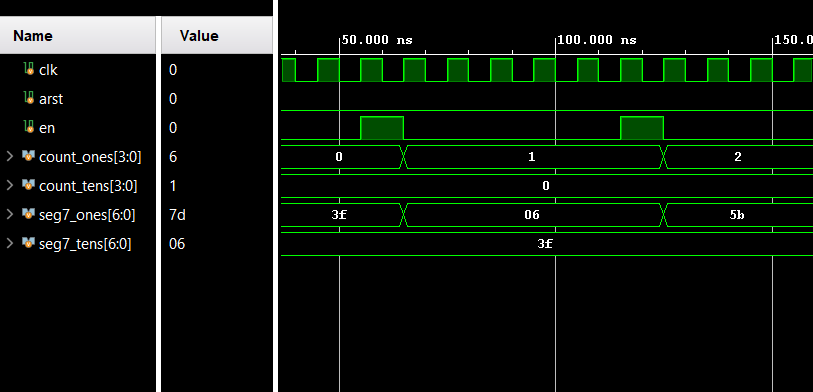
Task: Click the 100.000 ns time marker
Action: point(597,40)
